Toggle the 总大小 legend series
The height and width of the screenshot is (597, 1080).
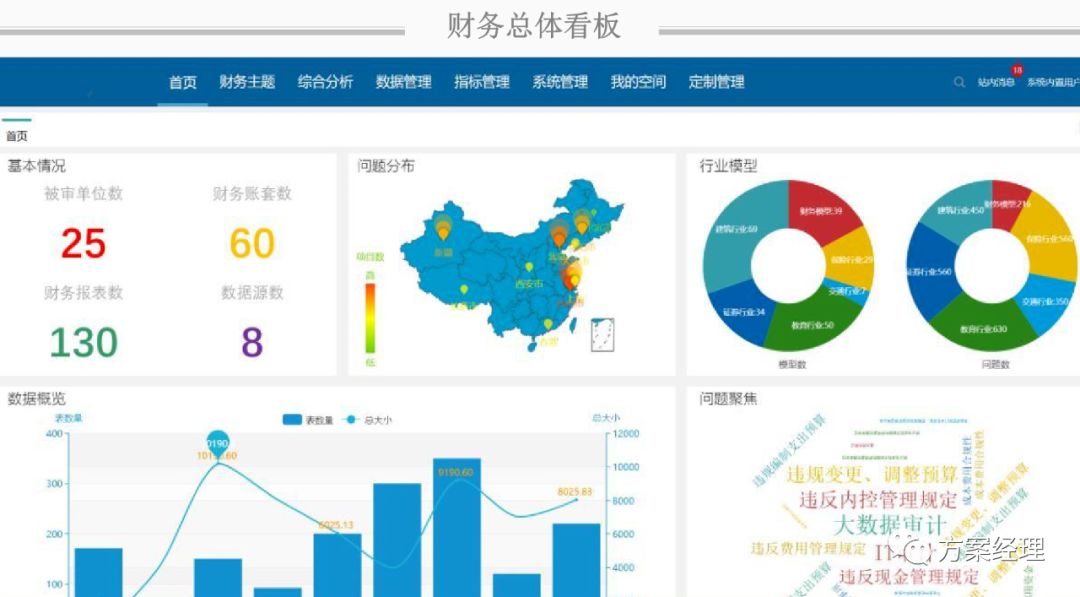coord(367,419)
